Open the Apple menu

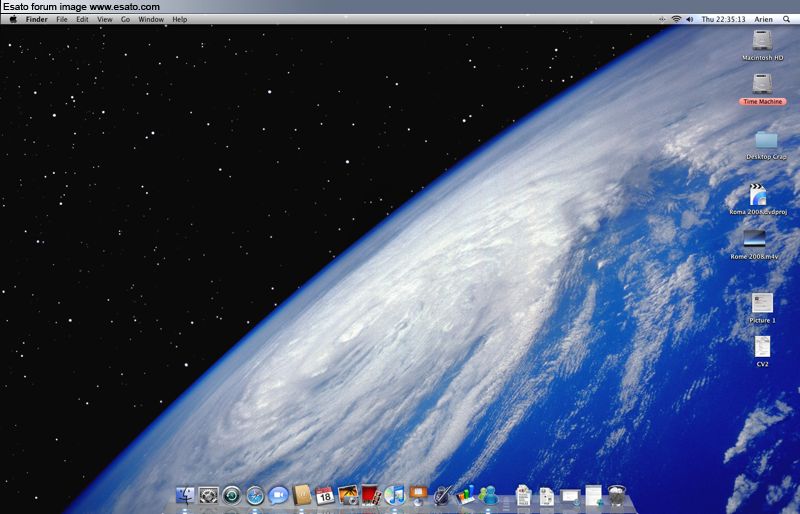[x=13, y=19]
